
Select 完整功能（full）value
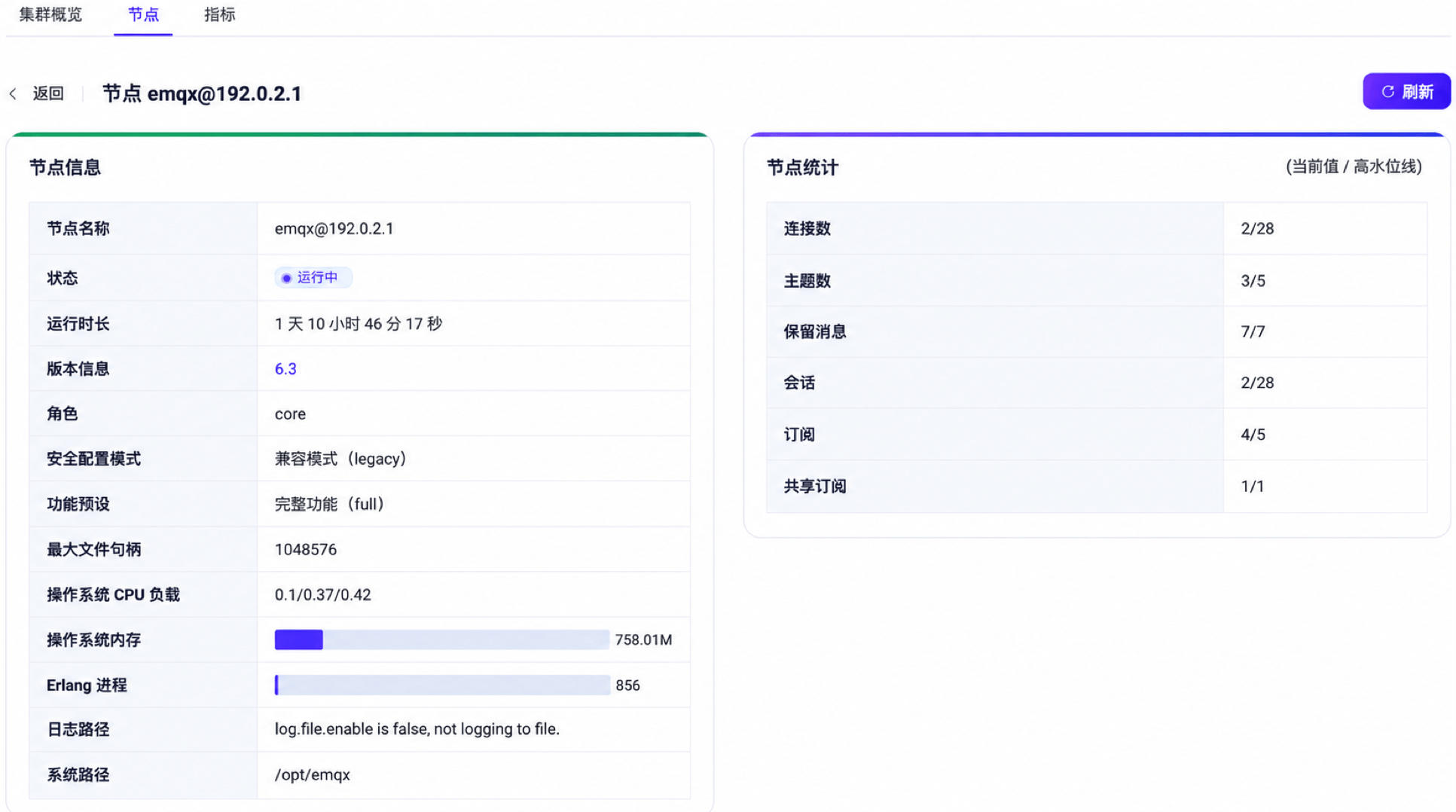[x=330, y=504]
